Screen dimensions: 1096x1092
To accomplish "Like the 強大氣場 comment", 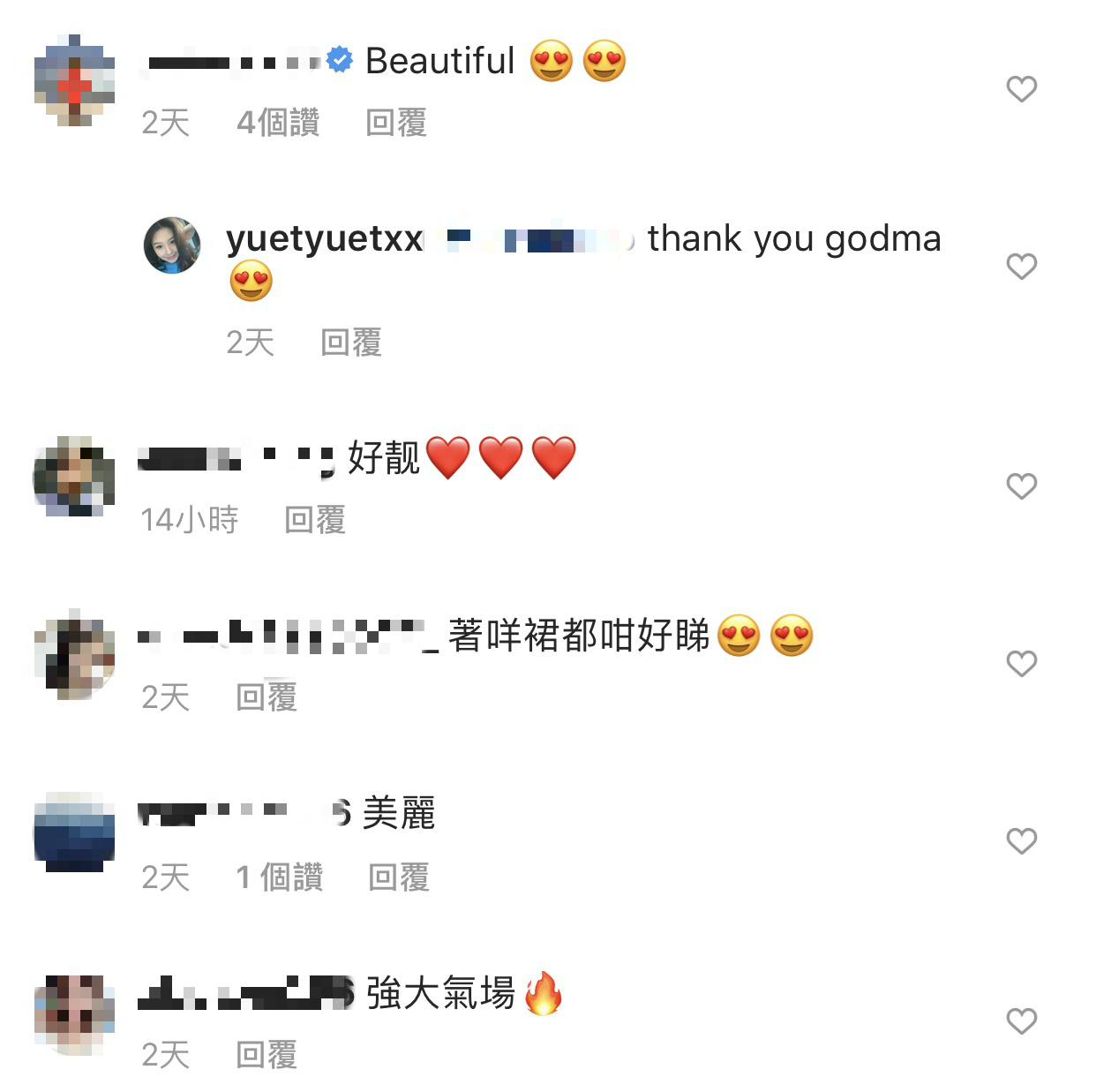I will (1021, 1021).
